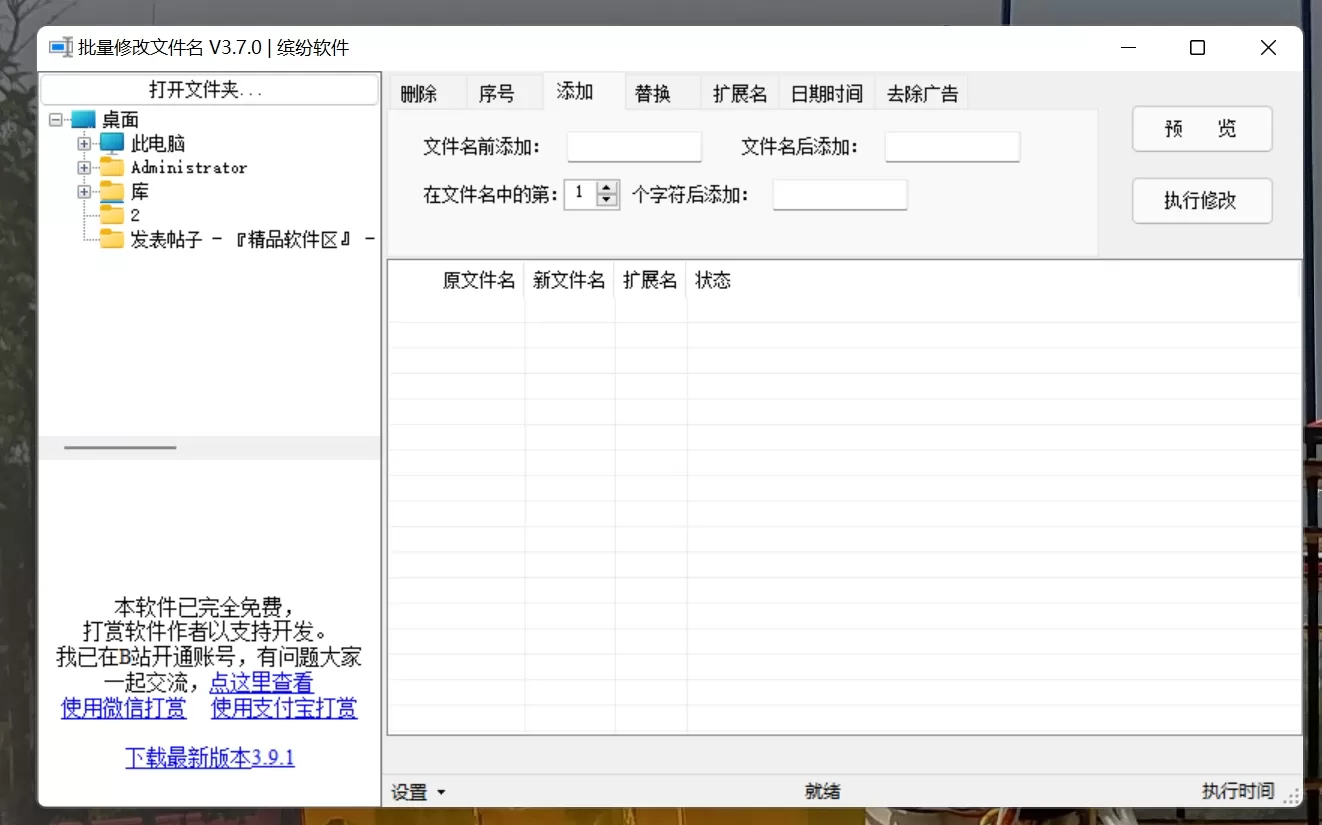Click the 此电脑 computer icon

pyautogui.click(x=111, y=143)
